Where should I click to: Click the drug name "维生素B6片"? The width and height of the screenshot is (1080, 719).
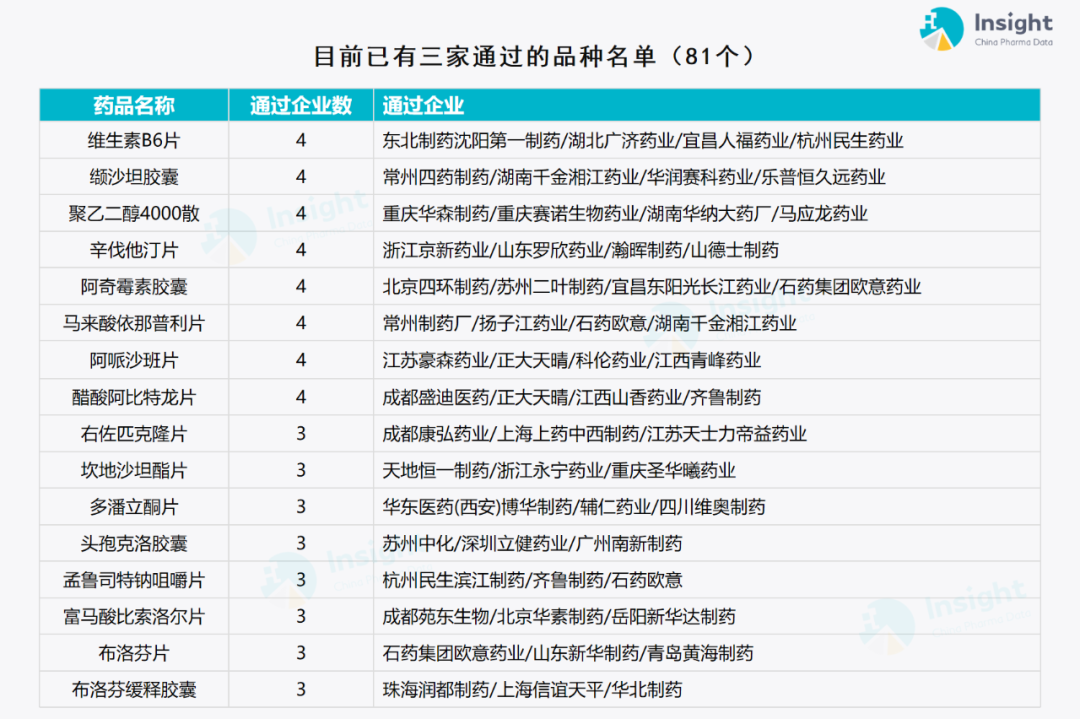[x=134, y=140]
